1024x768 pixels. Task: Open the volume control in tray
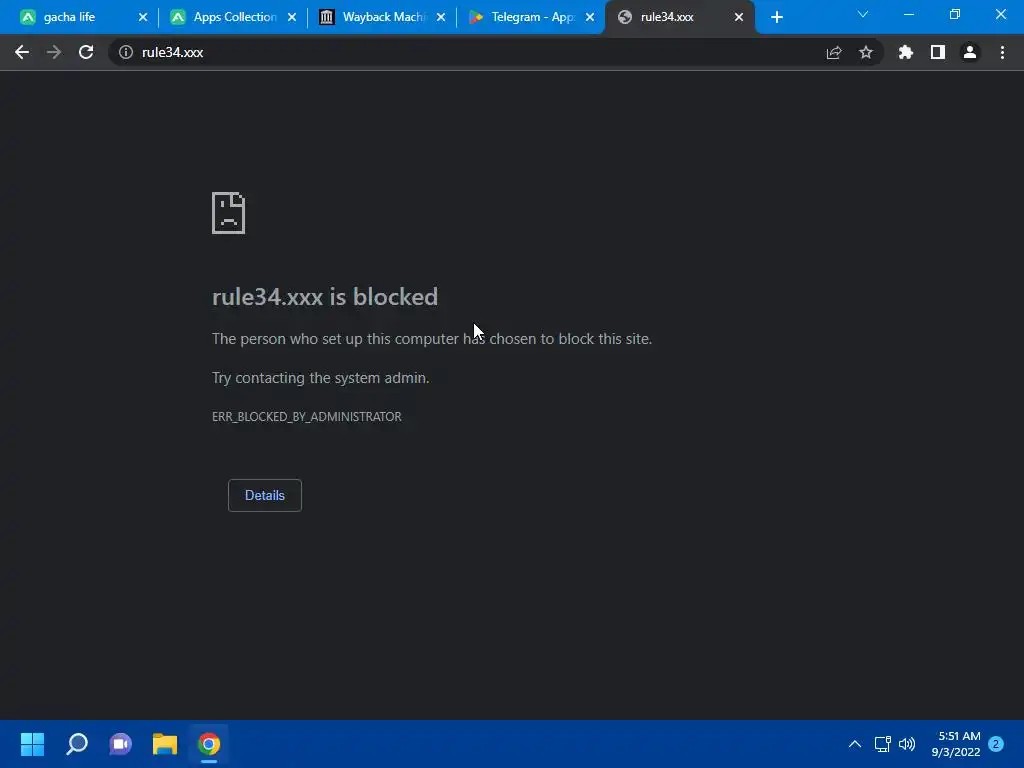[907, 744]
